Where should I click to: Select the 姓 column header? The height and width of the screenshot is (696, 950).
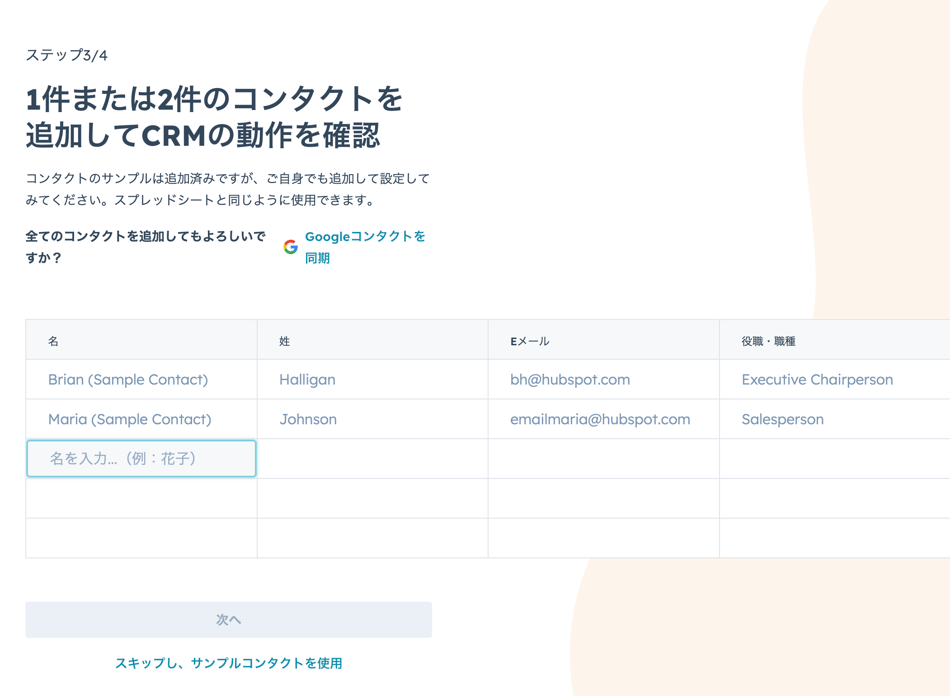(373, 340)
